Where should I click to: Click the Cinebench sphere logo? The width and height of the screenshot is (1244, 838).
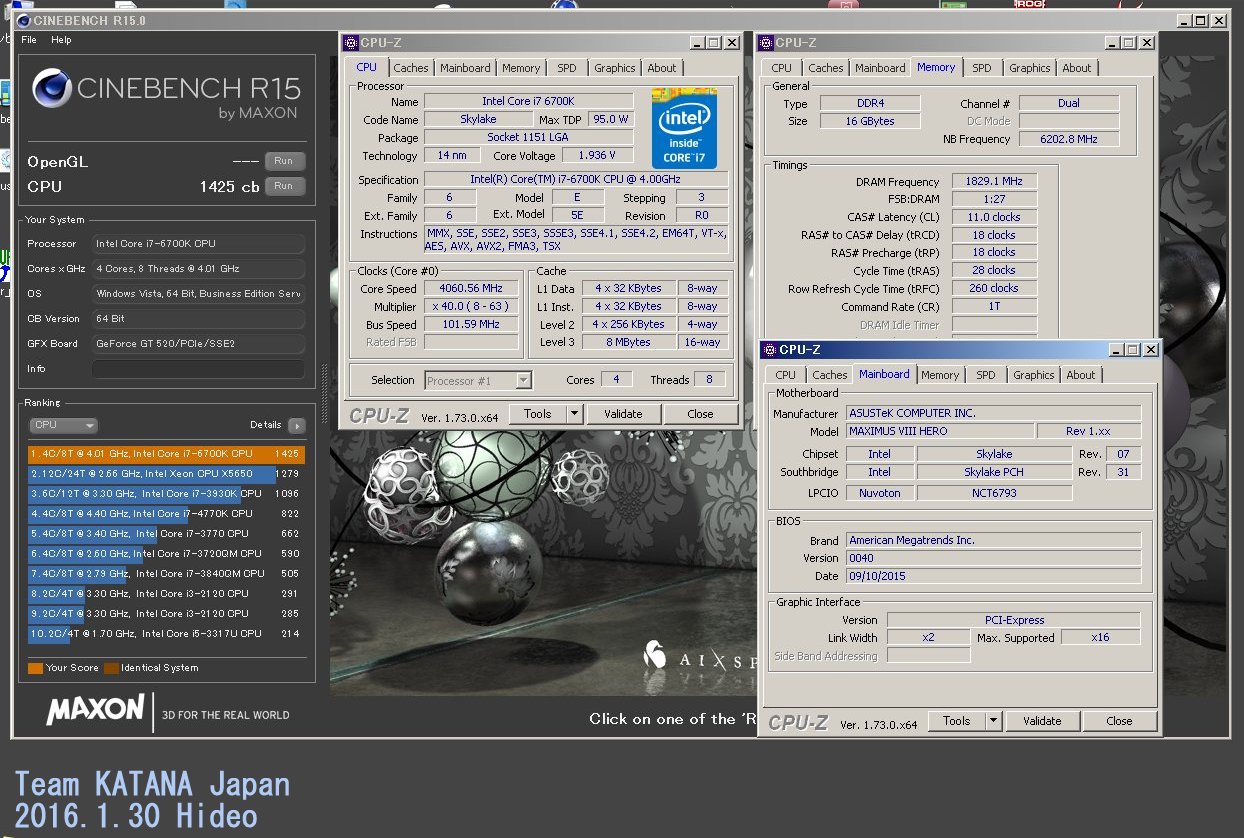click(x=51, y=88)
